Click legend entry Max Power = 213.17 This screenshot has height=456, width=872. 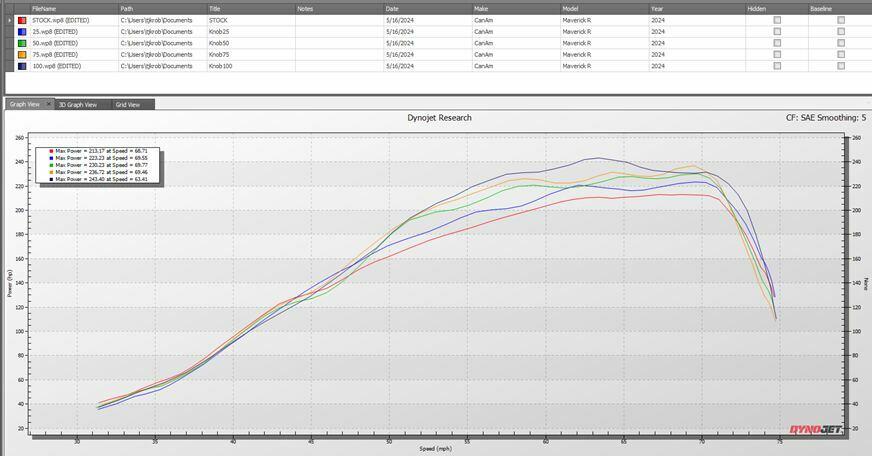tap(98, 151)
